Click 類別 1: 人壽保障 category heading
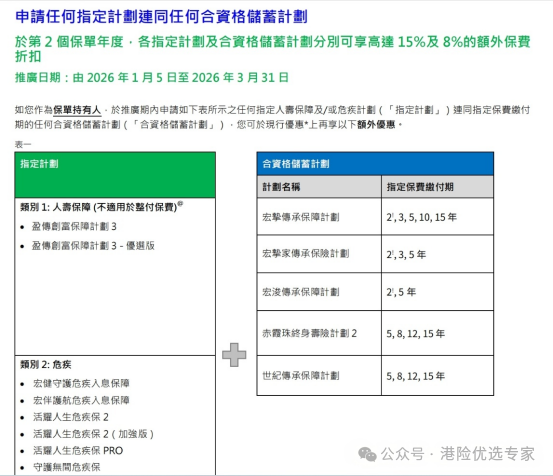The image size is (553, 476). [102, 207]
